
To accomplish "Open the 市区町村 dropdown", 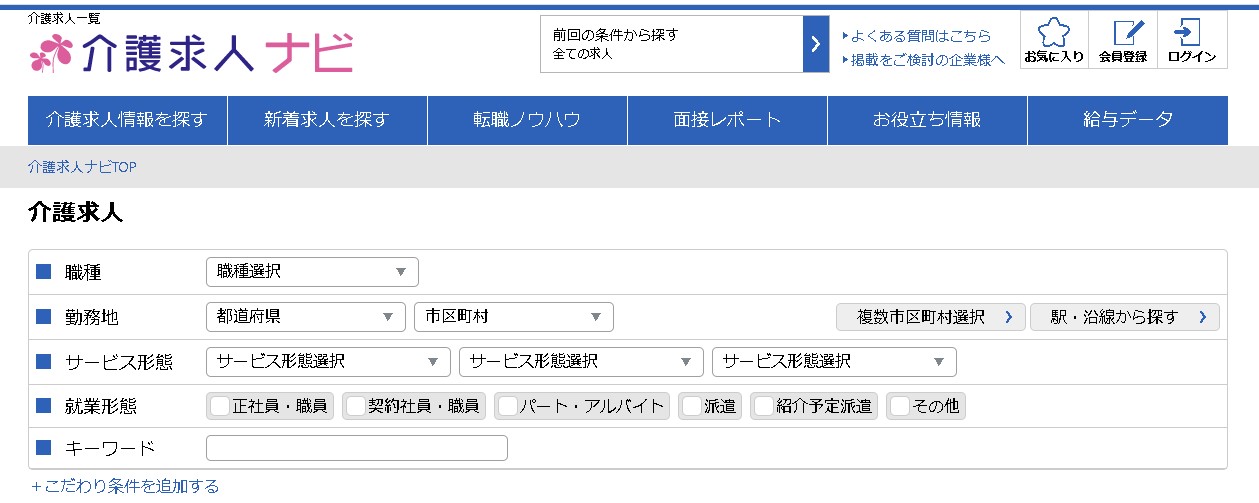I will pyautogui.click(x=513, y=317).
